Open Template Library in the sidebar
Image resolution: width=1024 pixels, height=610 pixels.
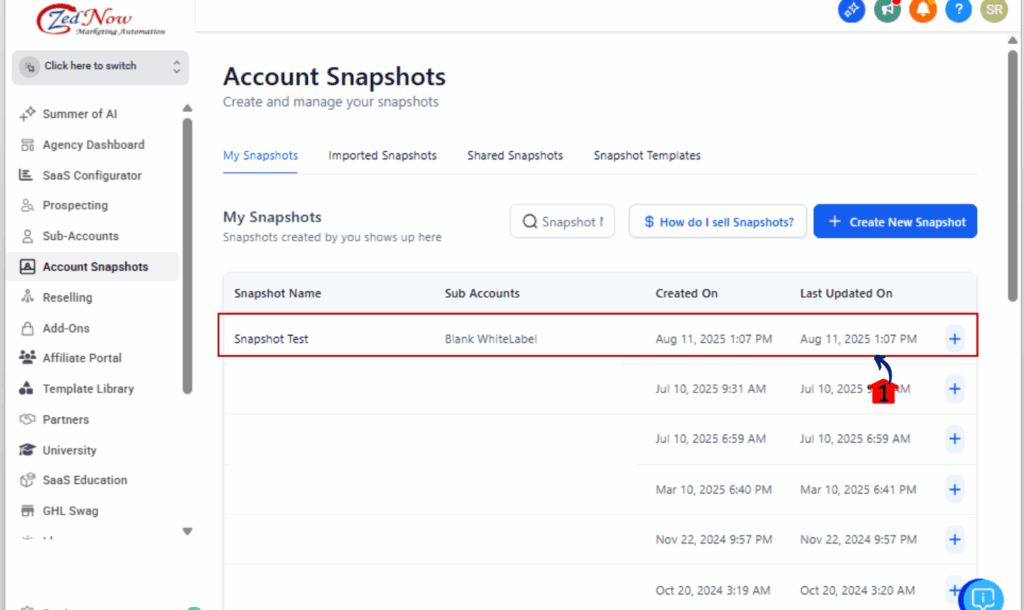tap(88, 389)
